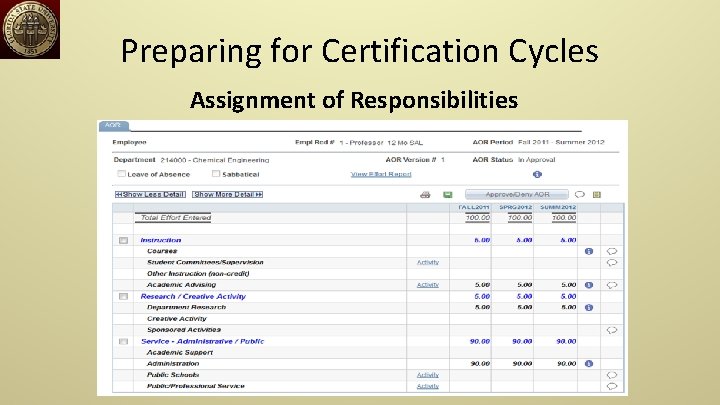
Task: Click the Florida State University seal logo
Action: pos(30,29)
